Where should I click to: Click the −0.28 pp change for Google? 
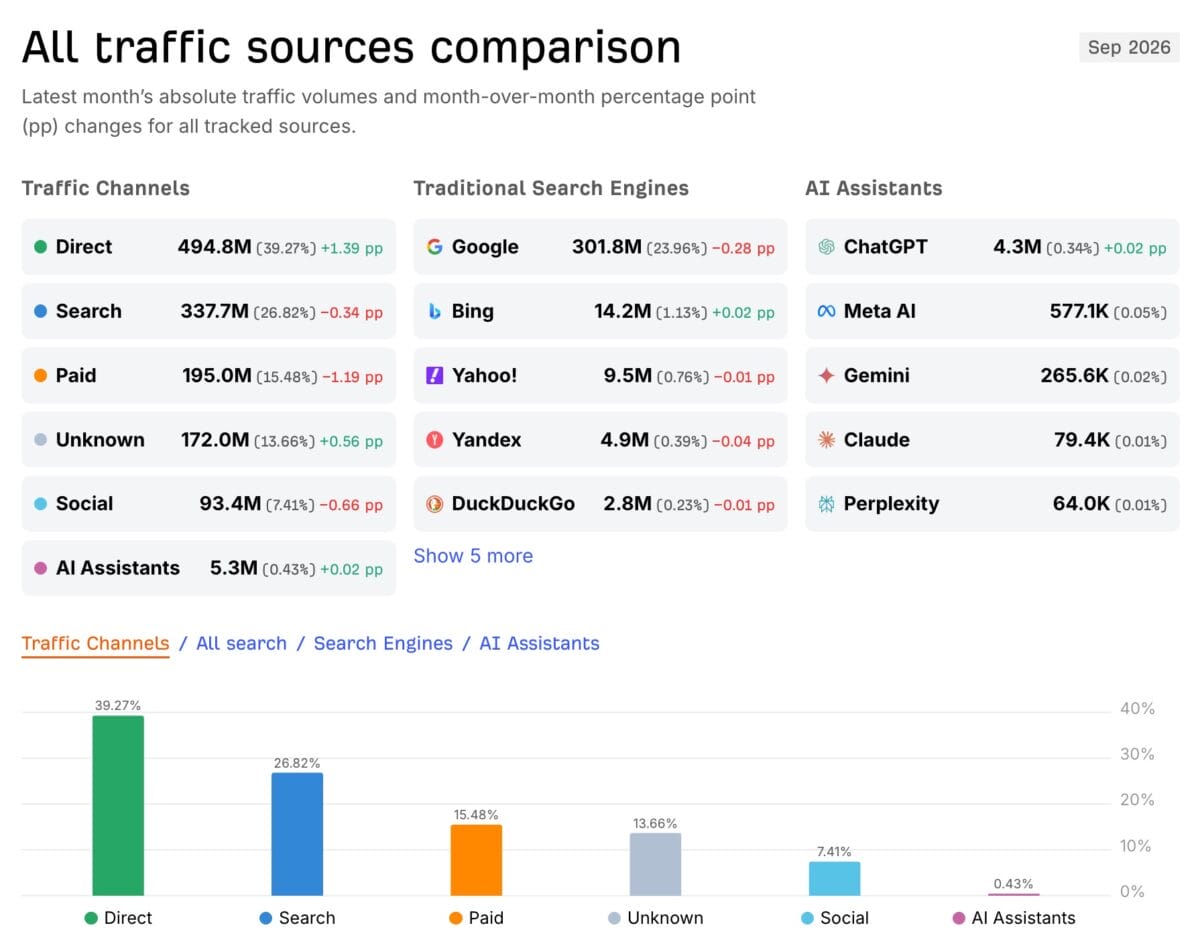tap(743, 248)
